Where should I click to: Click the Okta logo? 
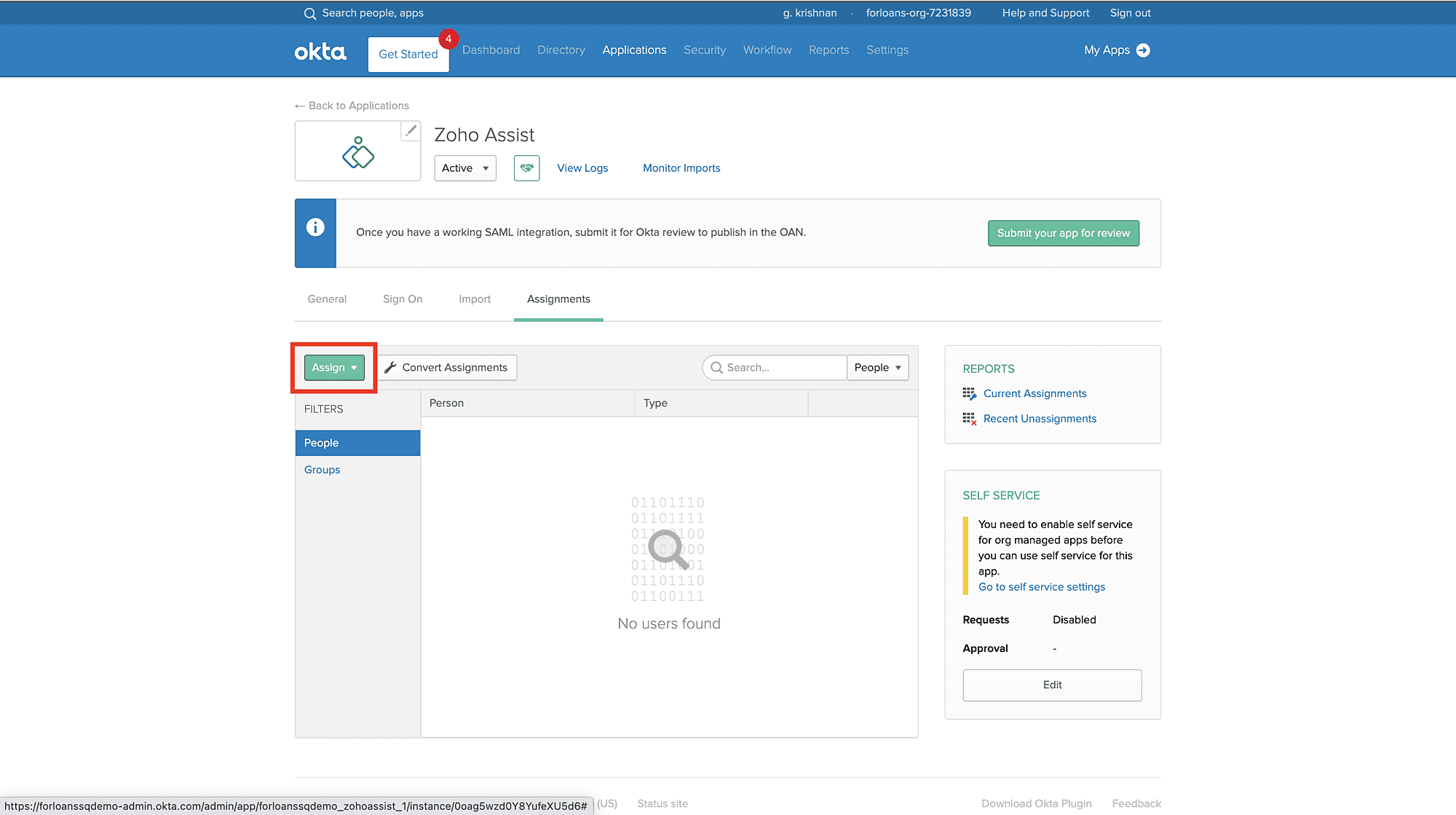point(320,51)
